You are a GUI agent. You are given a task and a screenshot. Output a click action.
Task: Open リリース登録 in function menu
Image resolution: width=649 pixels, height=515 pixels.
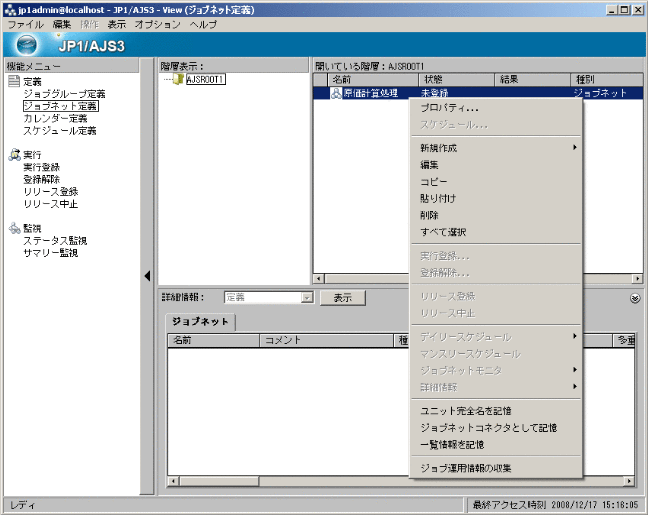click(x=50, y=192)
